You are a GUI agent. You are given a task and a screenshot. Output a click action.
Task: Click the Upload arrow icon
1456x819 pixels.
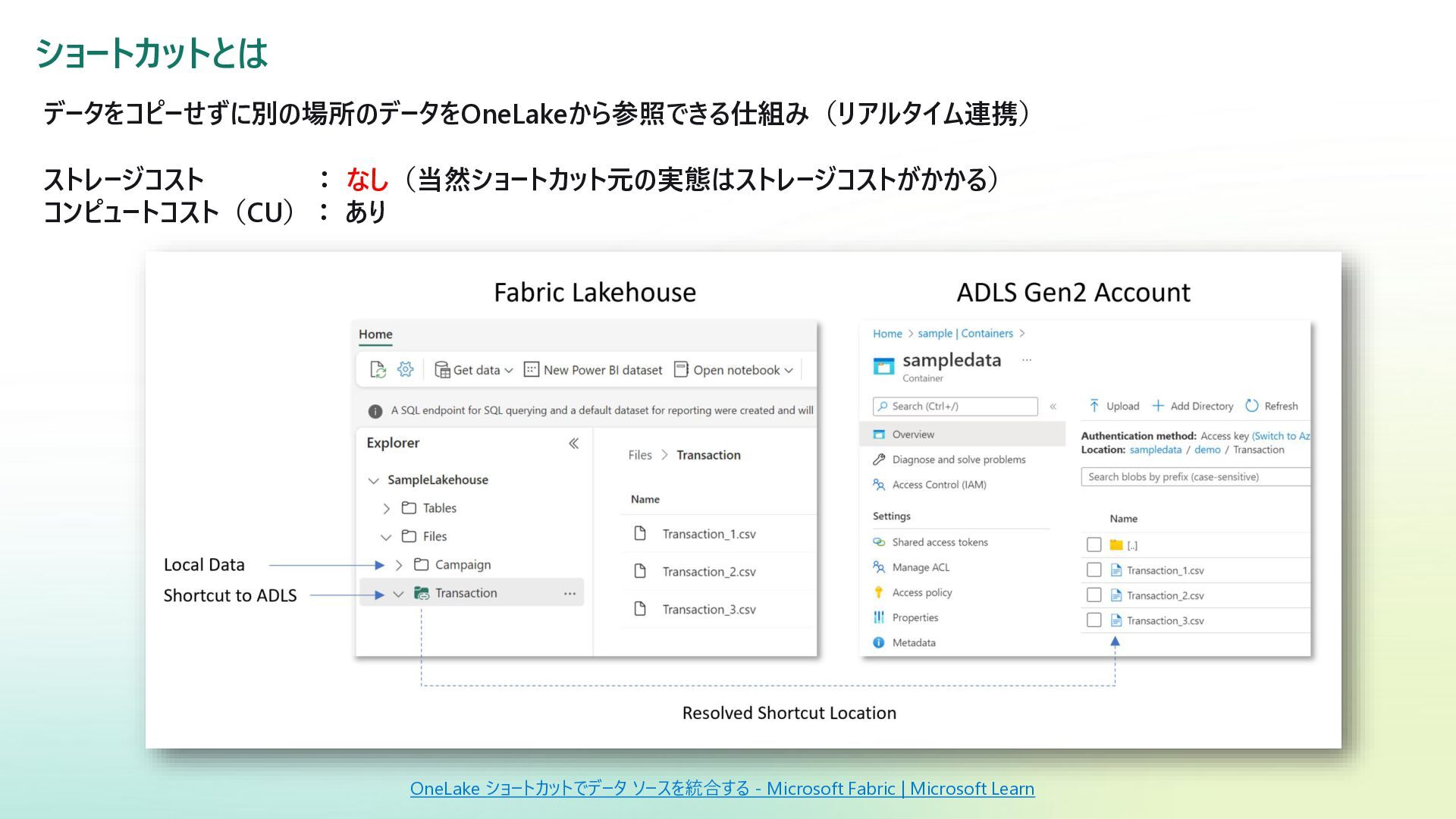coord(1094,406)
